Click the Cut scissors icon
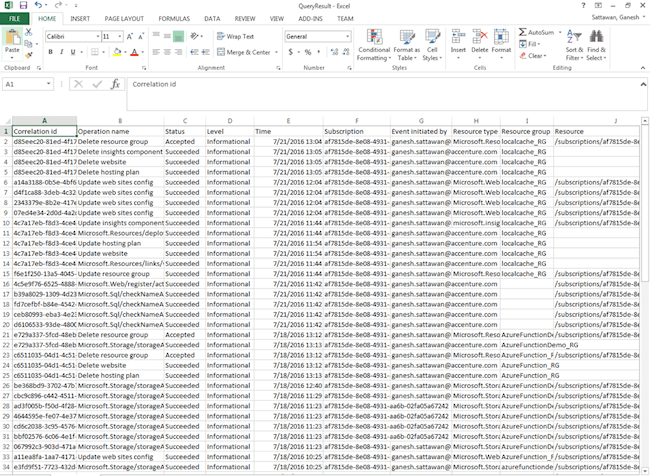Viewport: 650px width, 476px height. [28, 32]
